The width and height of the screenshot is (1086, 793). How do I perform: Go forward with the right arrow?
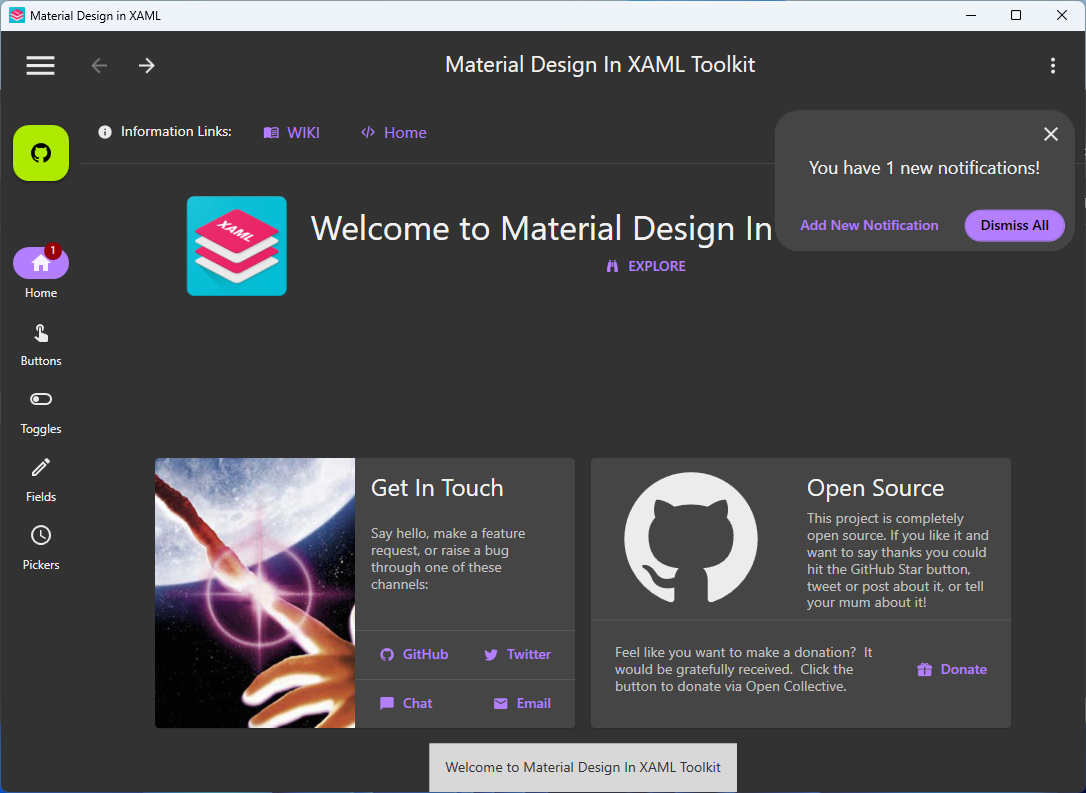pos(146,65)
